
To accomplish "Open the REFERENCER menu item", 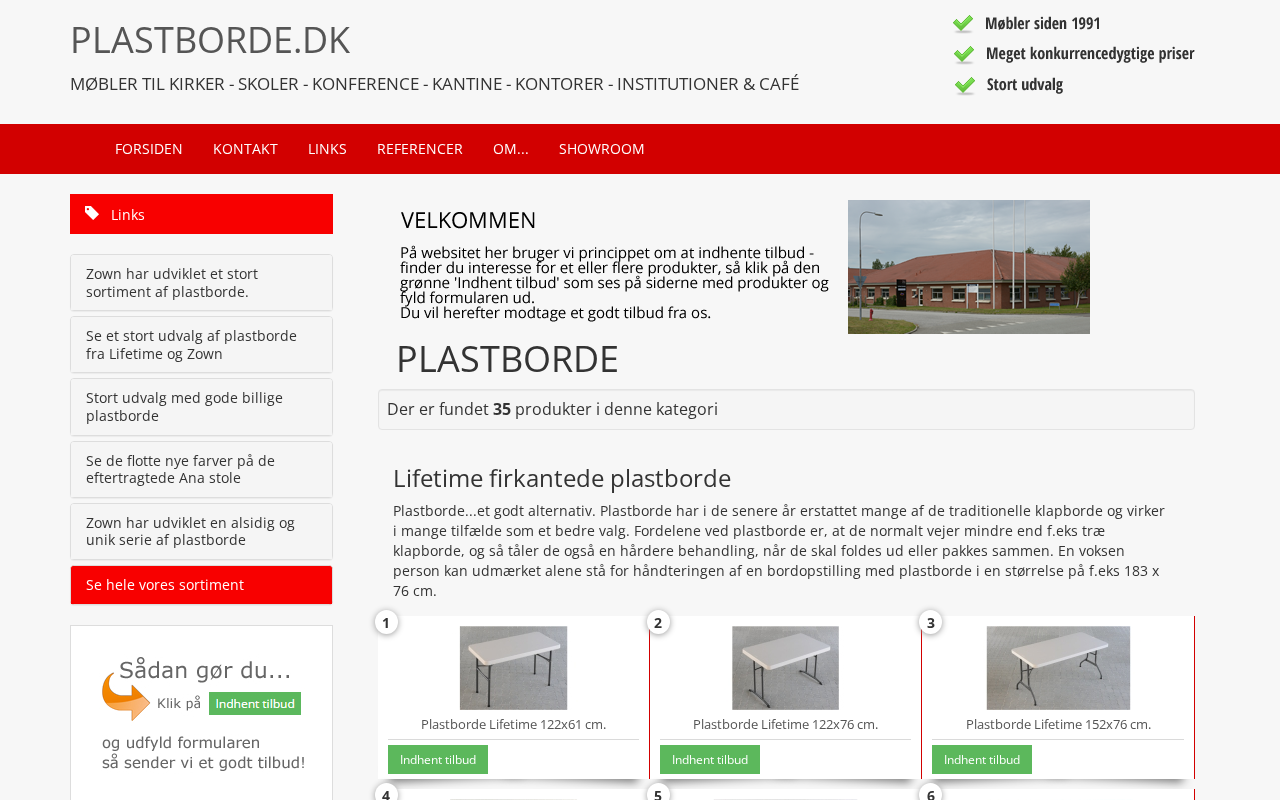I will point(420,149).
